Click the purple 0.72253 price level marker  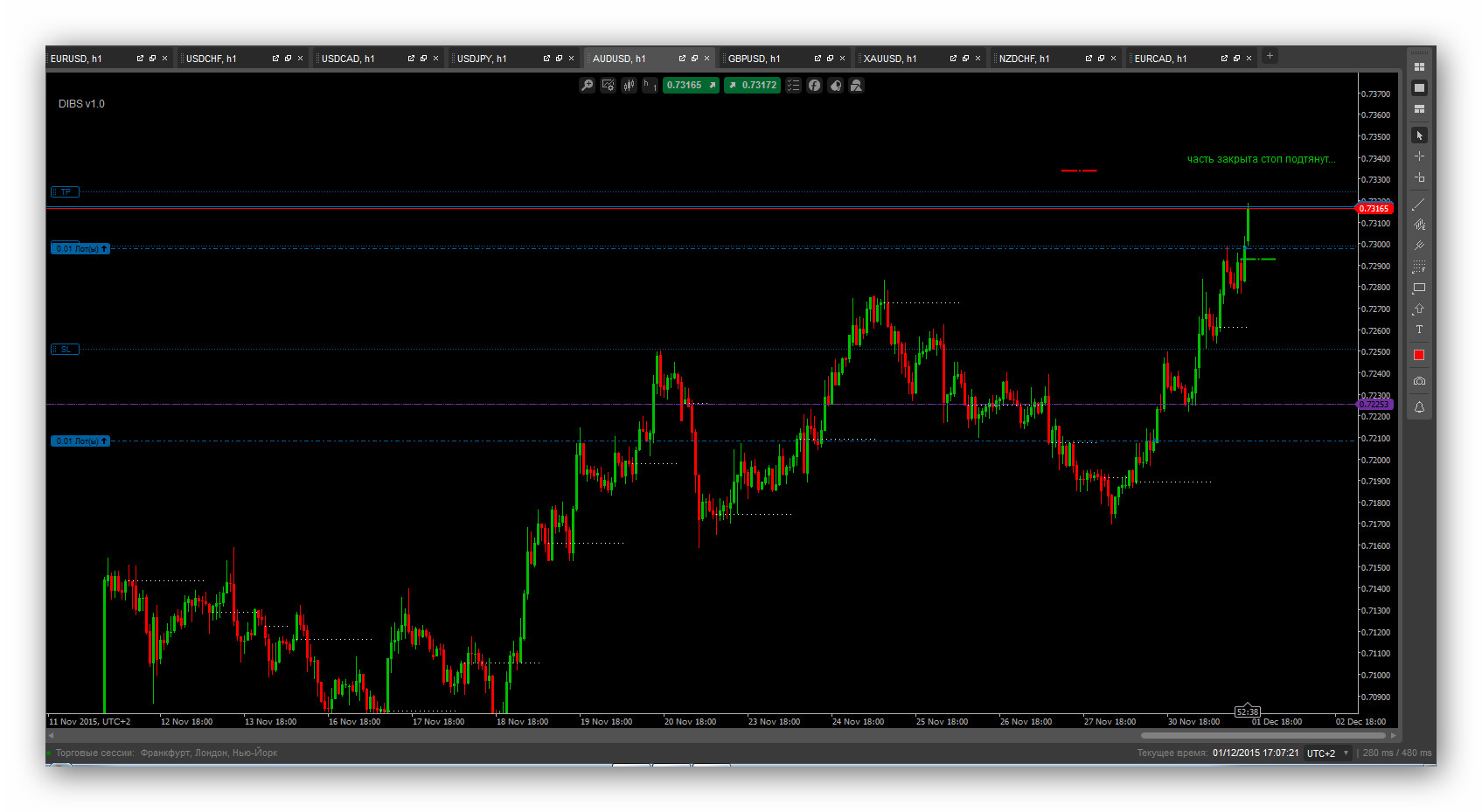pos(1374,404)
